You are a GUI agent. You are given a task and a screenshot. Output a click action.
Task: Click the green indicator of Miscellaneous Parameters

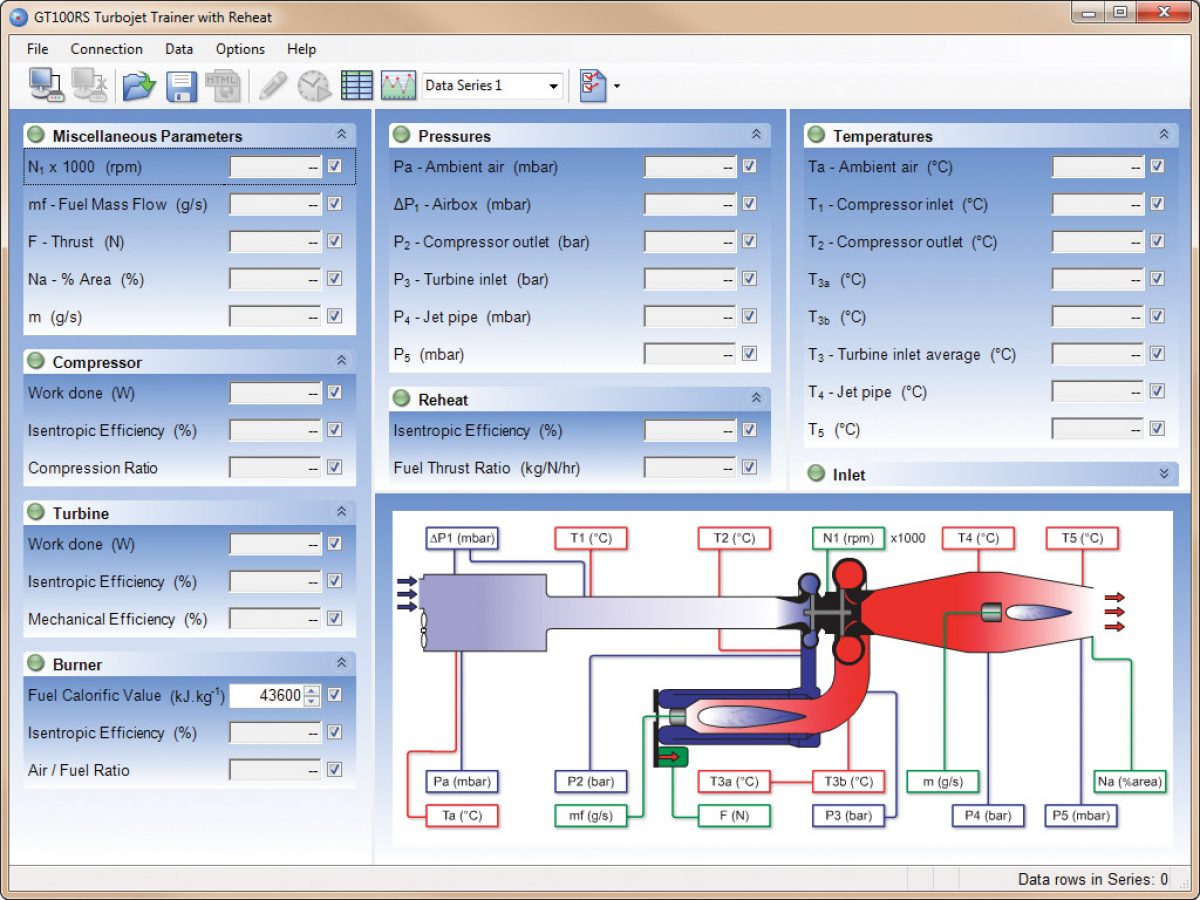(36, 135)
